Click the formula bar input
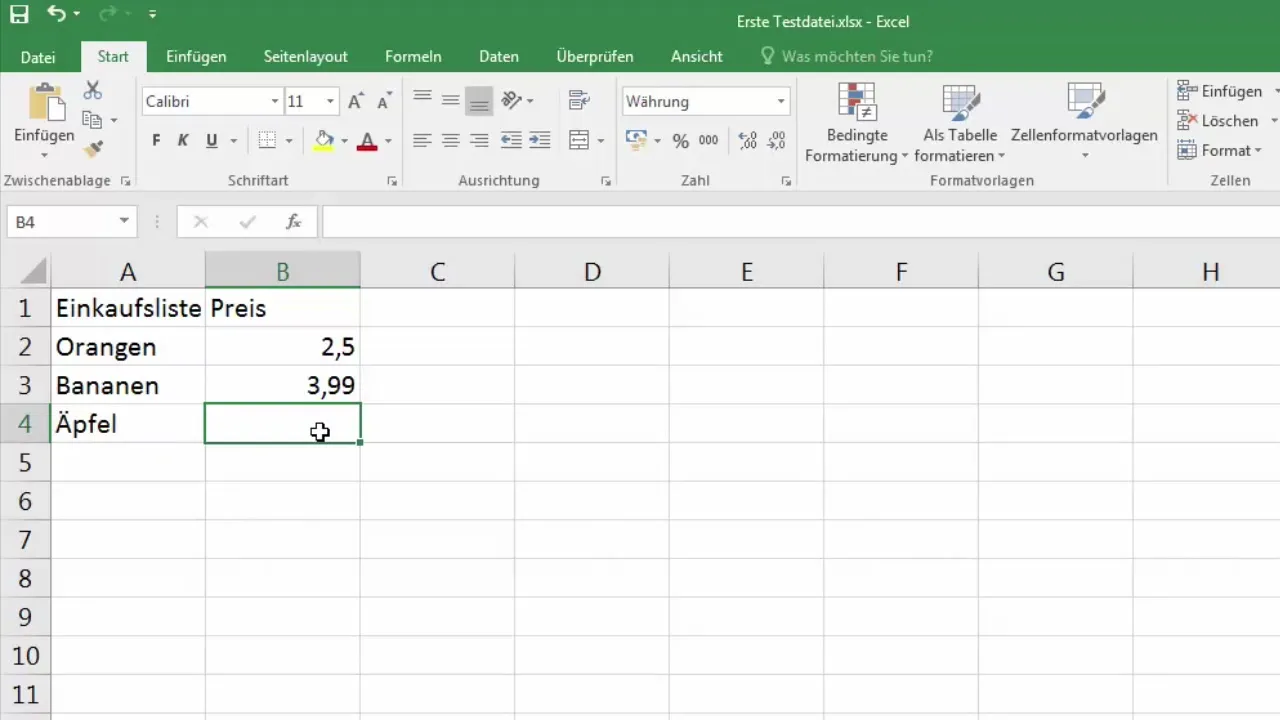 800,222
